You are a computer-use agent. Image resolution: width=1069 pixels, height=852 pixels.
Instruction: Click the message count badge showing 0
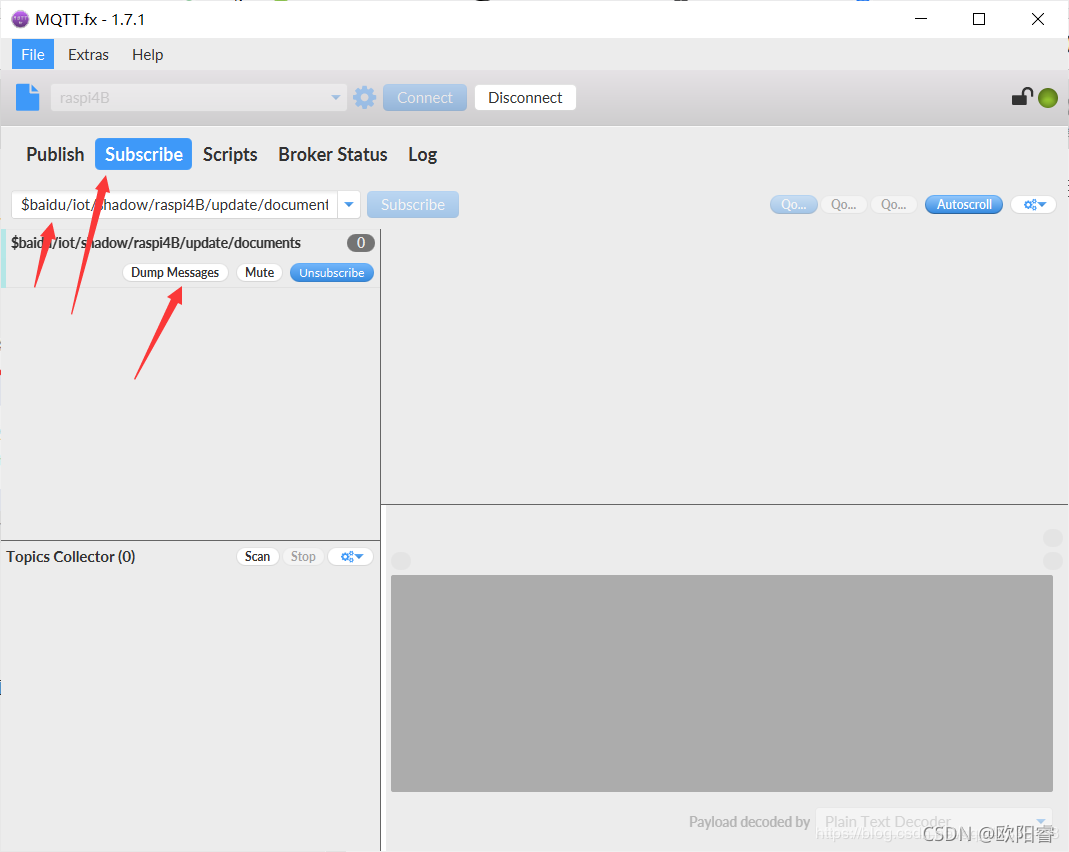pyautogui.click(x=361, y=243)
